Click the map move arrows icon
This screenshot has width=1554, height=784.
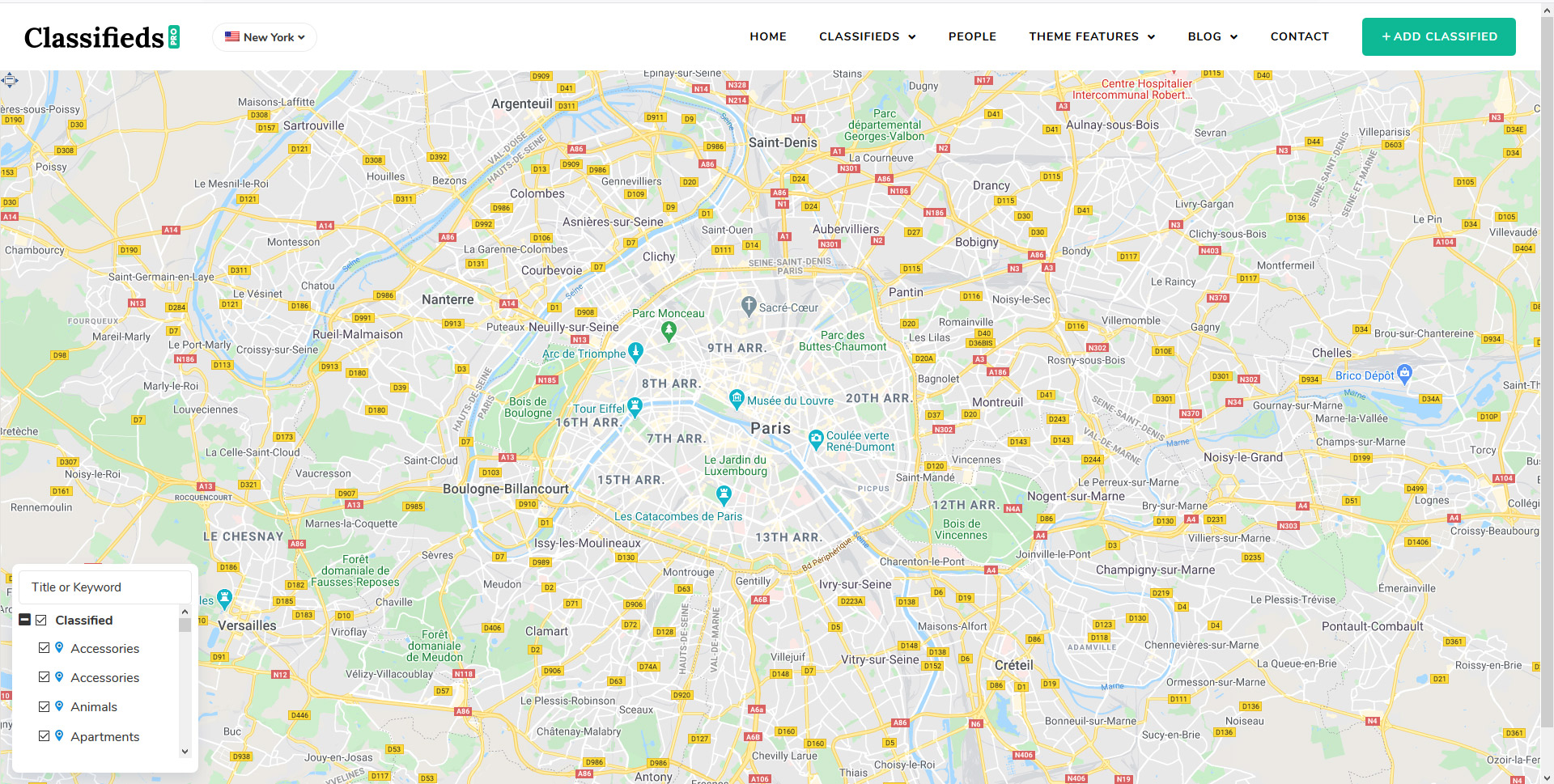[x=10, y=79]
